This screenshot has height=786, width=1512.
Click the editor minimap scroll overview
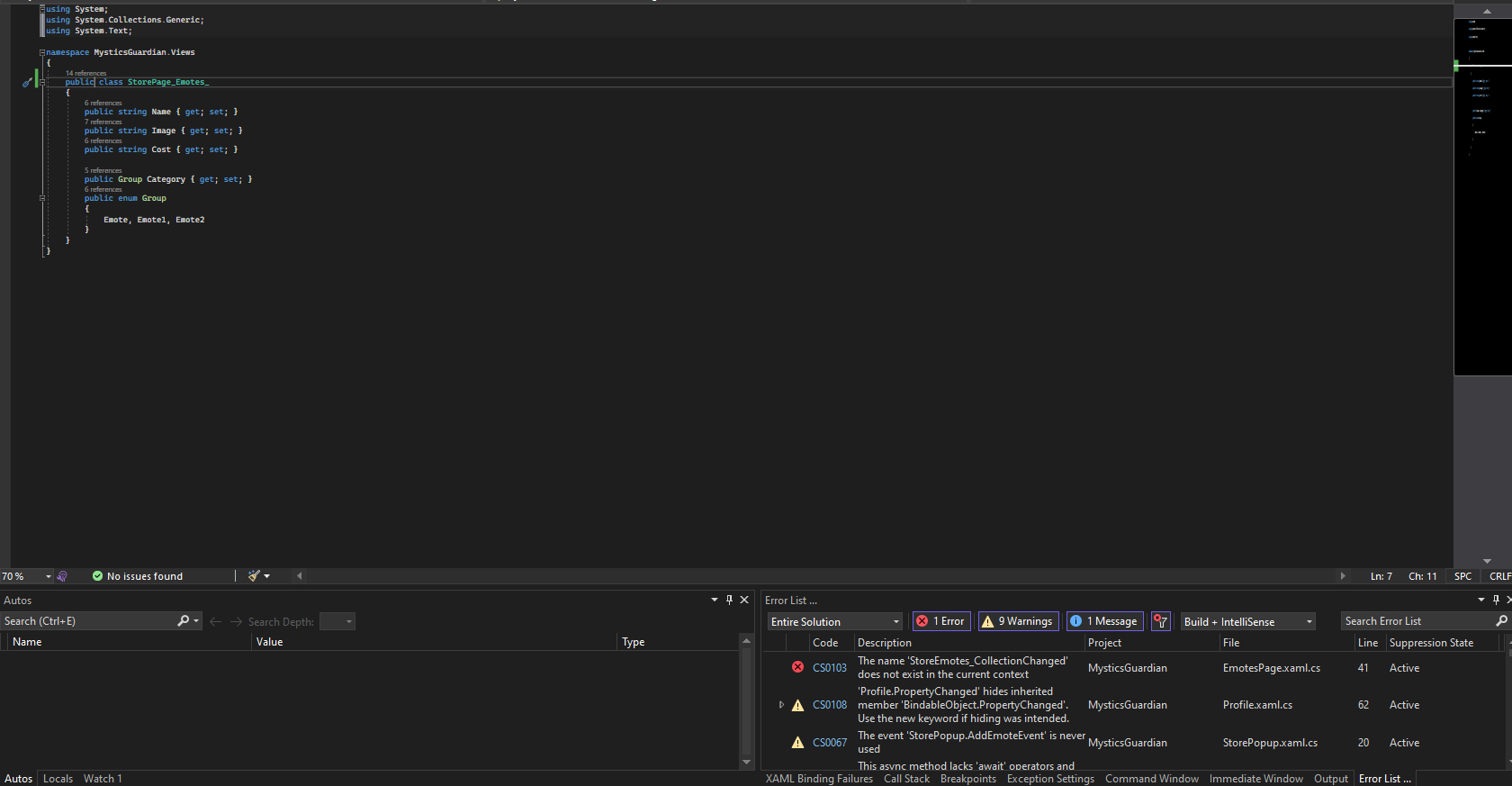(x=1482, y=196)
